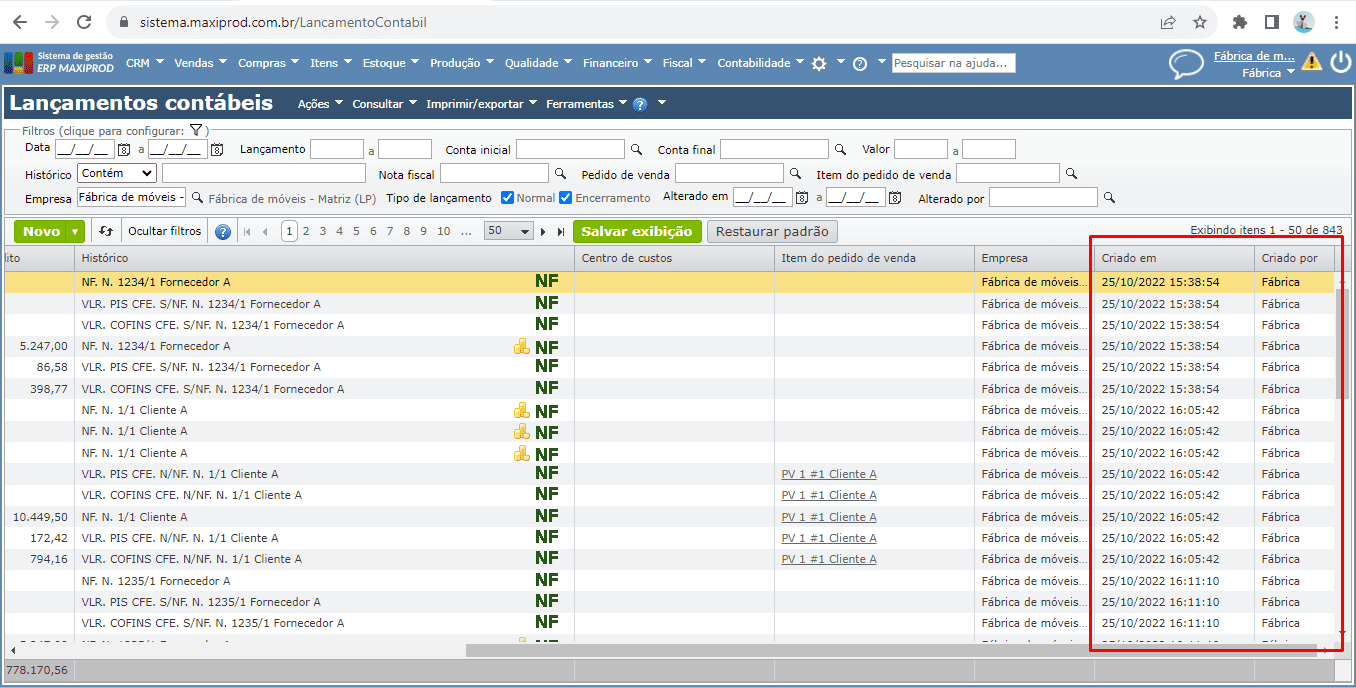1356x688 pixels.
Task: Click Ocultar filtros
Action: pos(165,232)
